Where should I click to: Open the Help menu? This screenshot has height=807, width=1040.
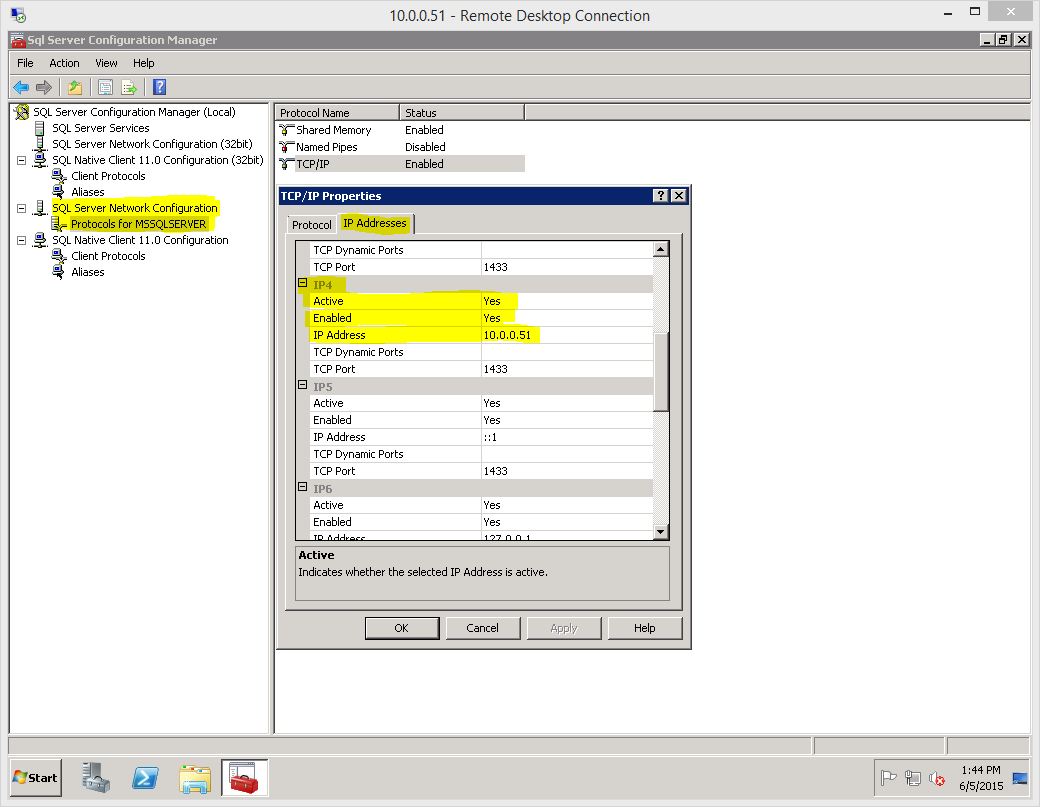[x=143, y=63]
